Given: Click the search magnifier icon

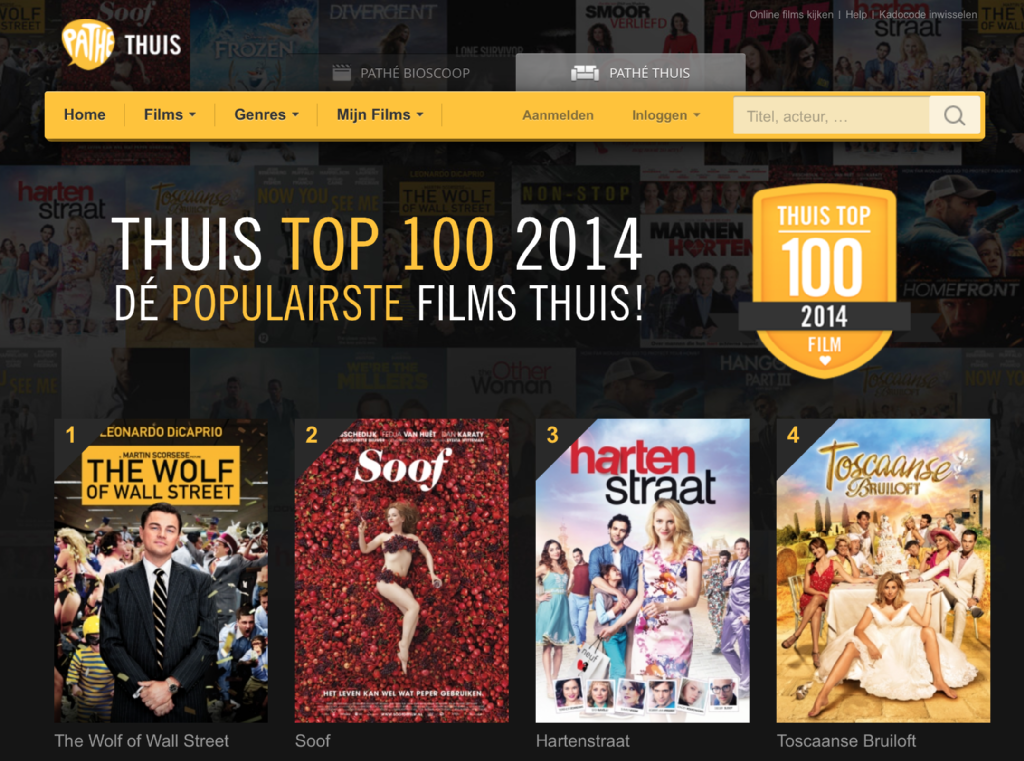Looking at the screenshot, I should pyautogui.click(x=954, y=116).
